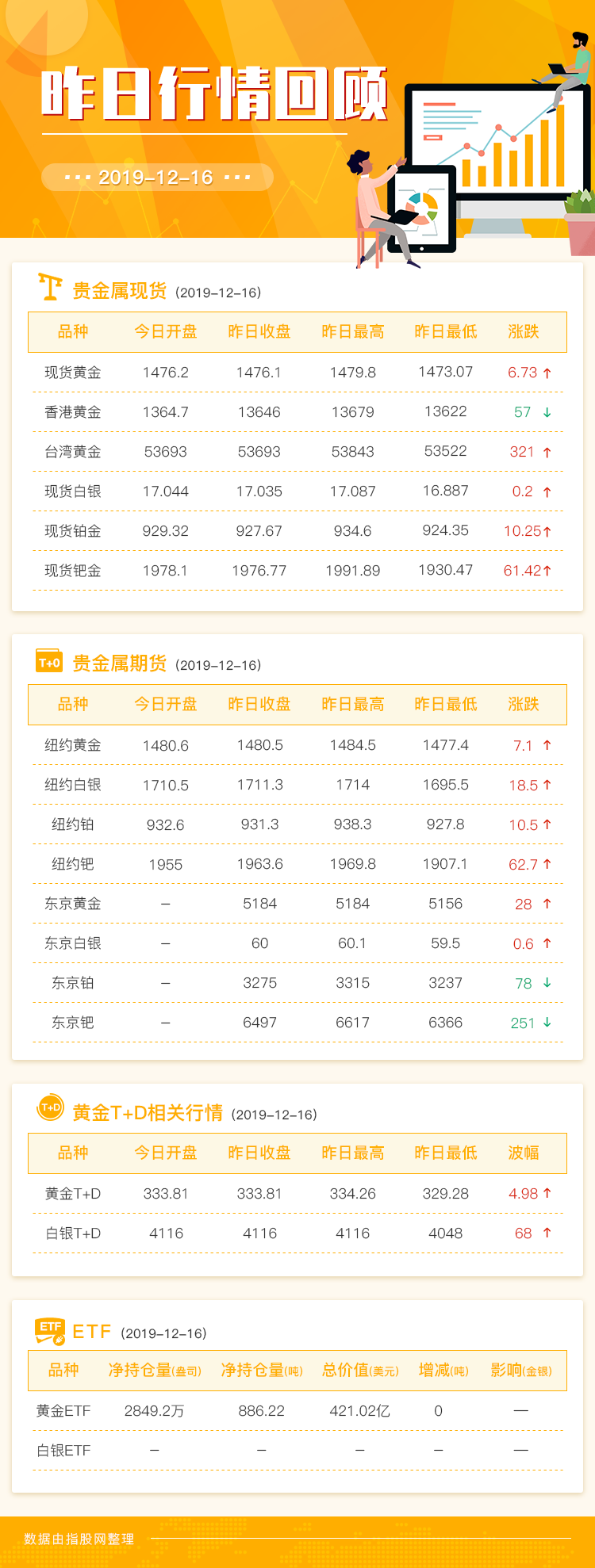
Task: Click the 2019-12-16 date pill in the banner
Action: tap(156, 178)
